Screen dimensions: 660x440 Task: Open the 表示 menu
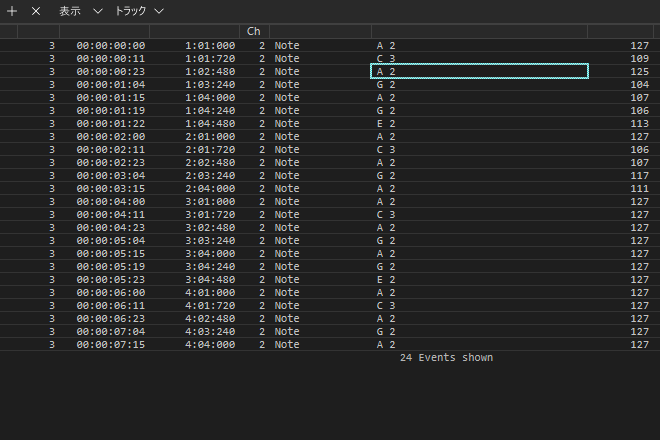click(70, 10)
